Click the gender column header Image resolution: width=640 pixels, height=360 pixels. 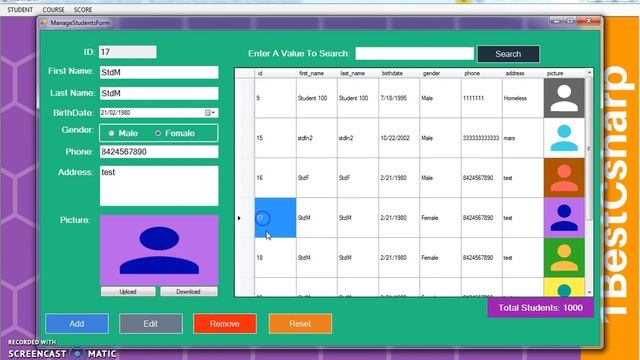(x=440, y=73)
